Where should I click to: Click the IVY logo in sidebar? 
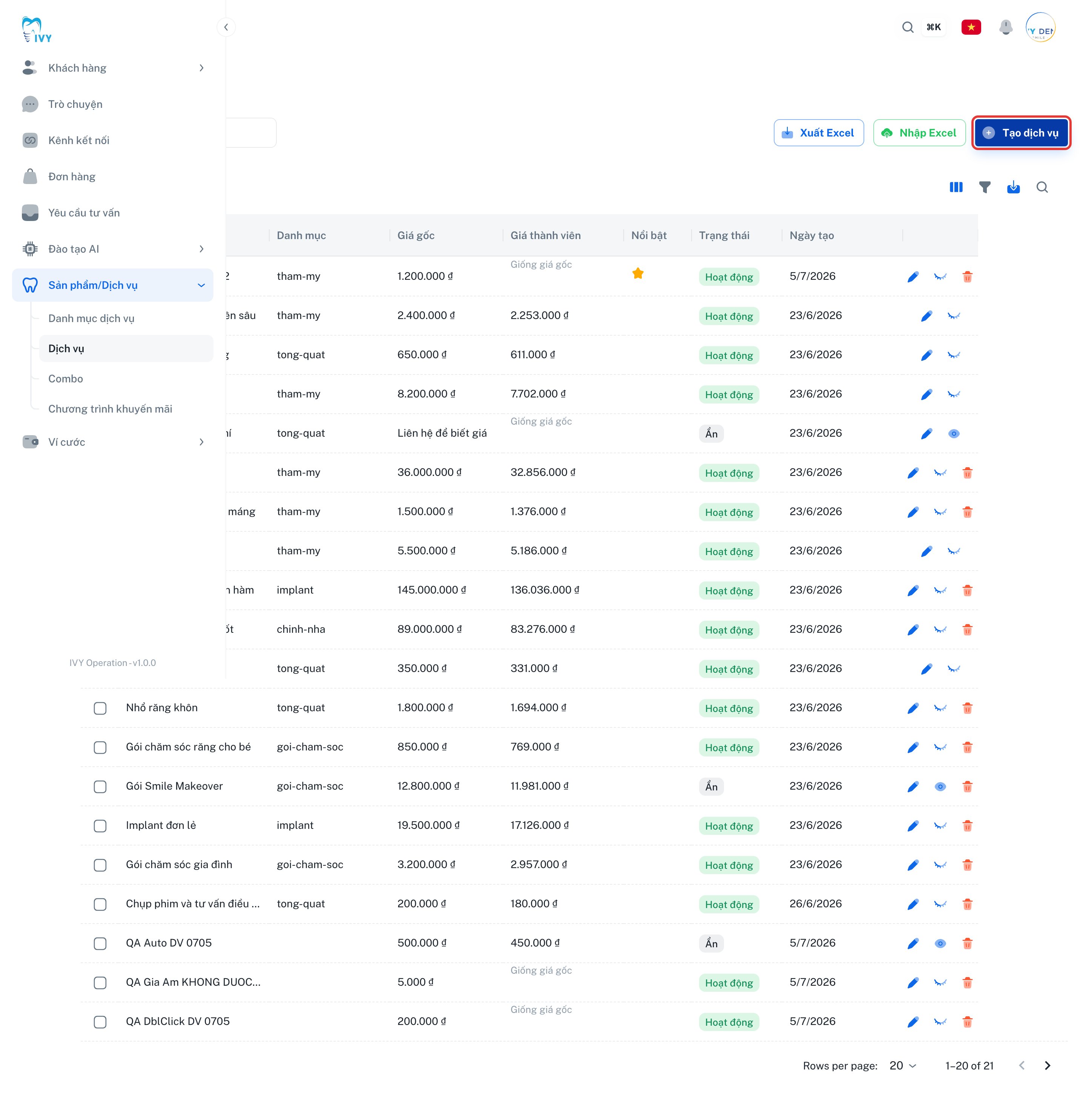[37, 30]
